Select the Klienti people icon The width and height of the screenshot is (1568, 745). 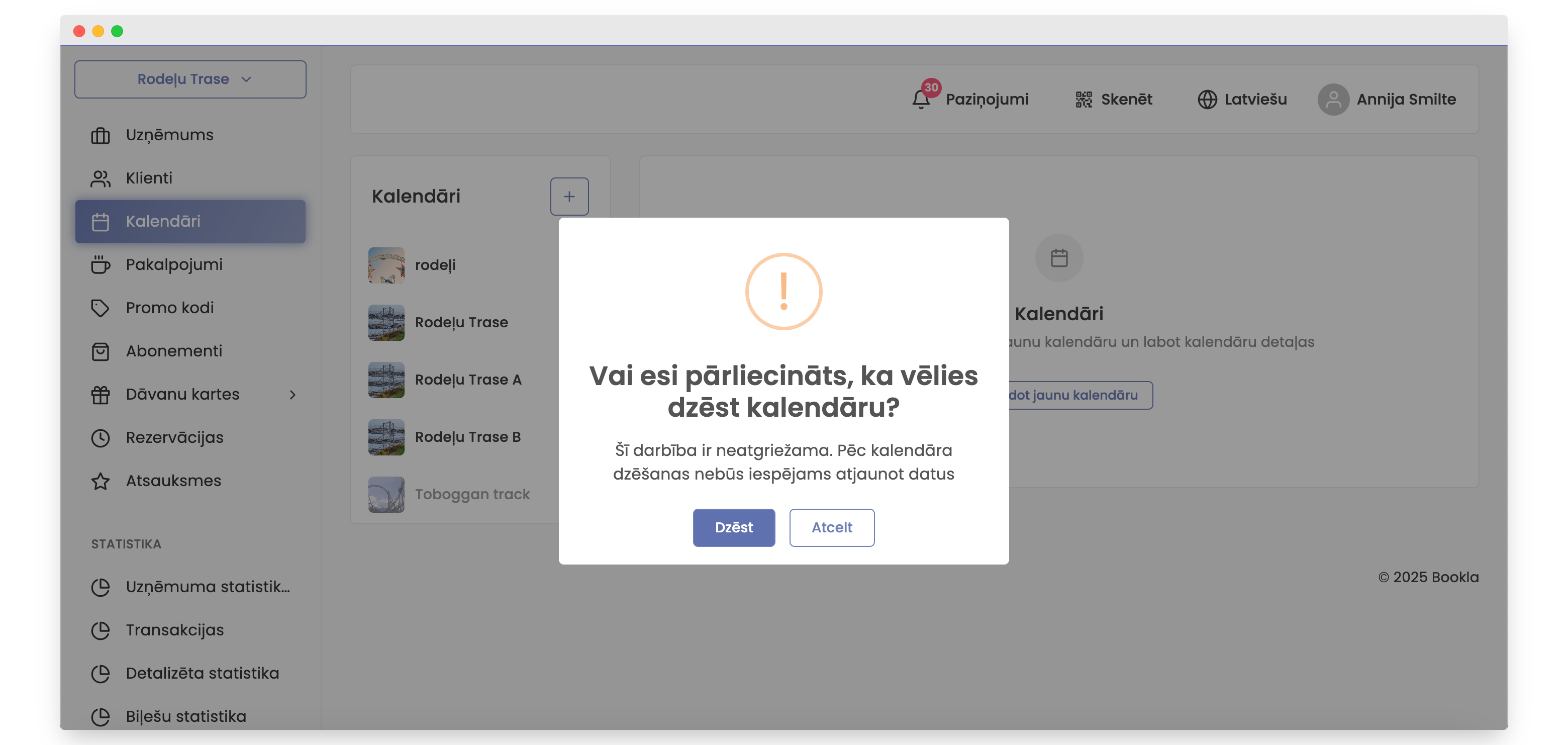(101, 178)
